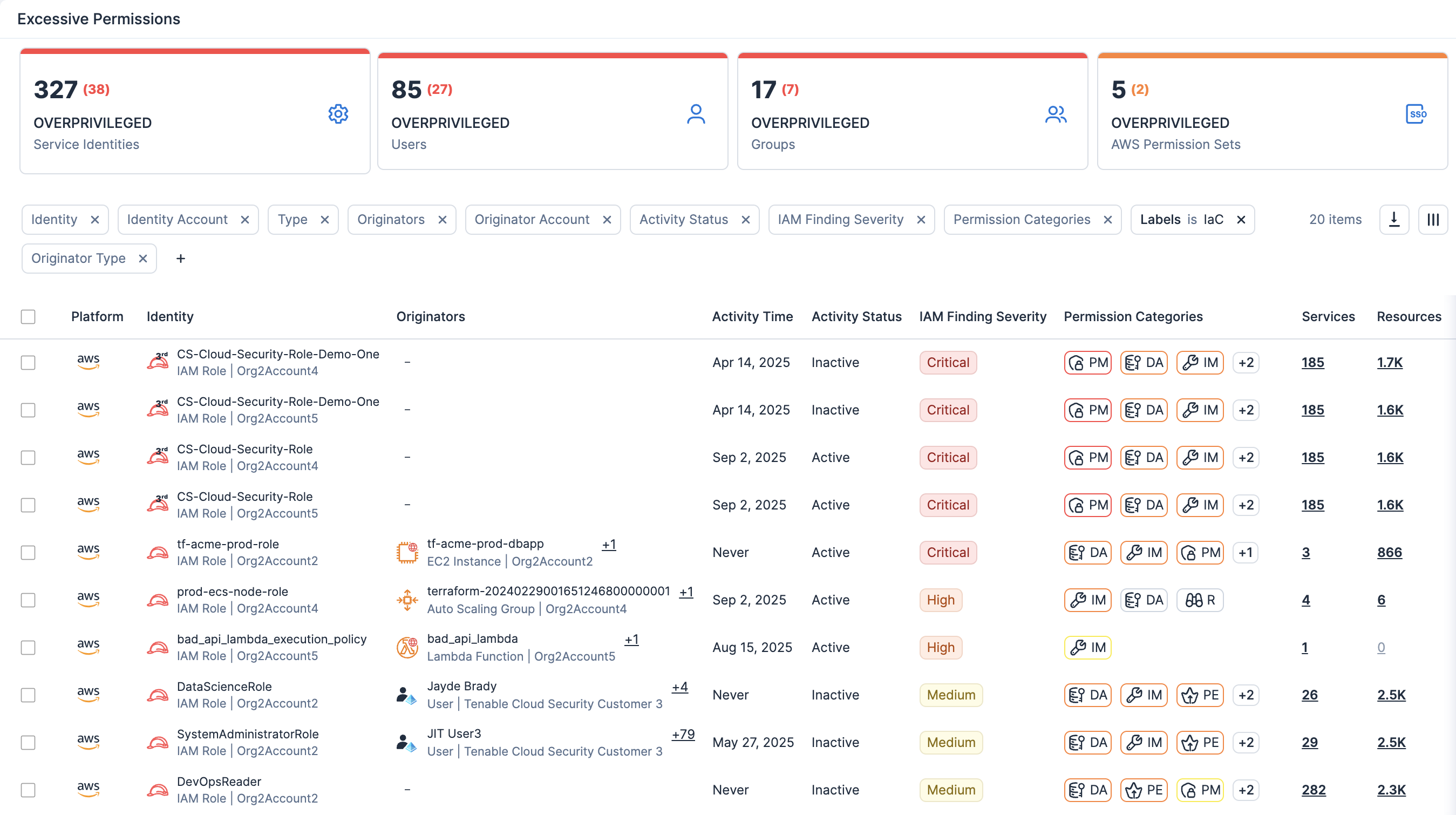Image resolution: width=1456 pixels, height=815 pixels.
Task: Open the IAM Finding Severity filter dropdown
Action: pos(840,219)
